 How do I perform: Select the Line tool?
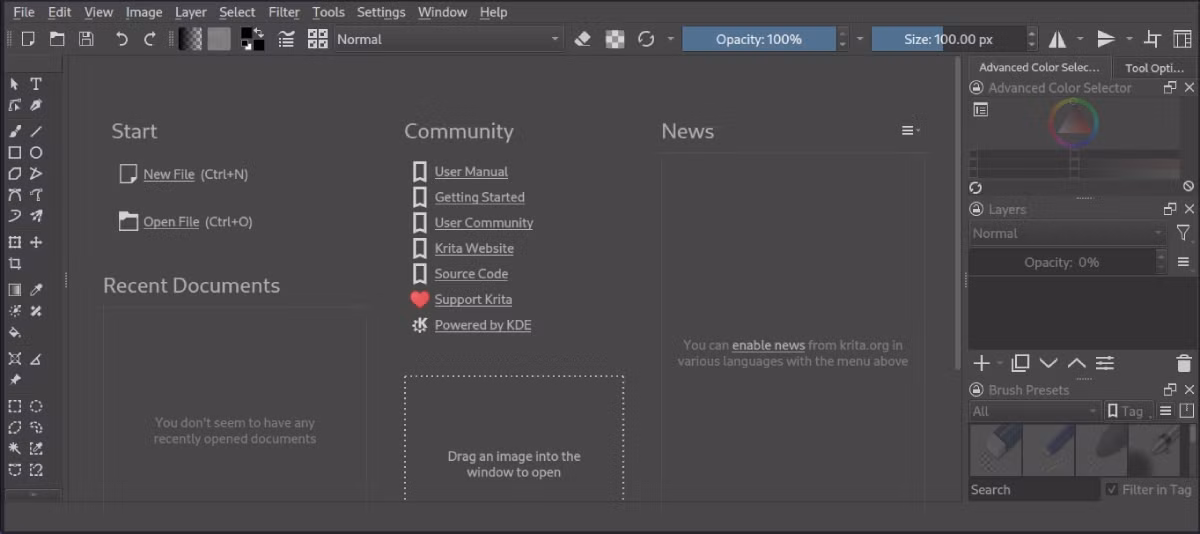point(36,131)
